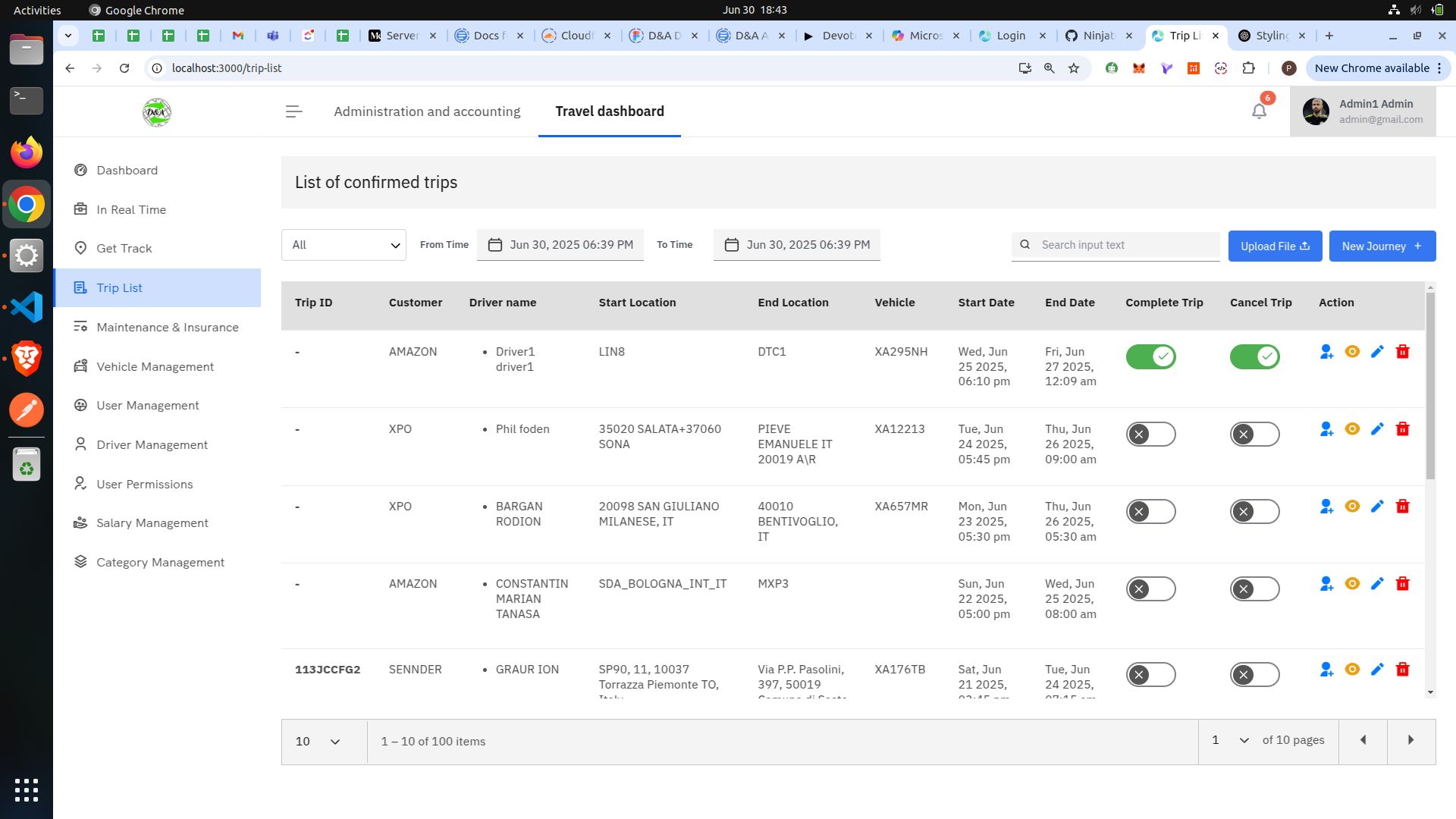View Phil foden trip via eye icon
This screenshot has width=1456, height=819.
[1352, 429]
